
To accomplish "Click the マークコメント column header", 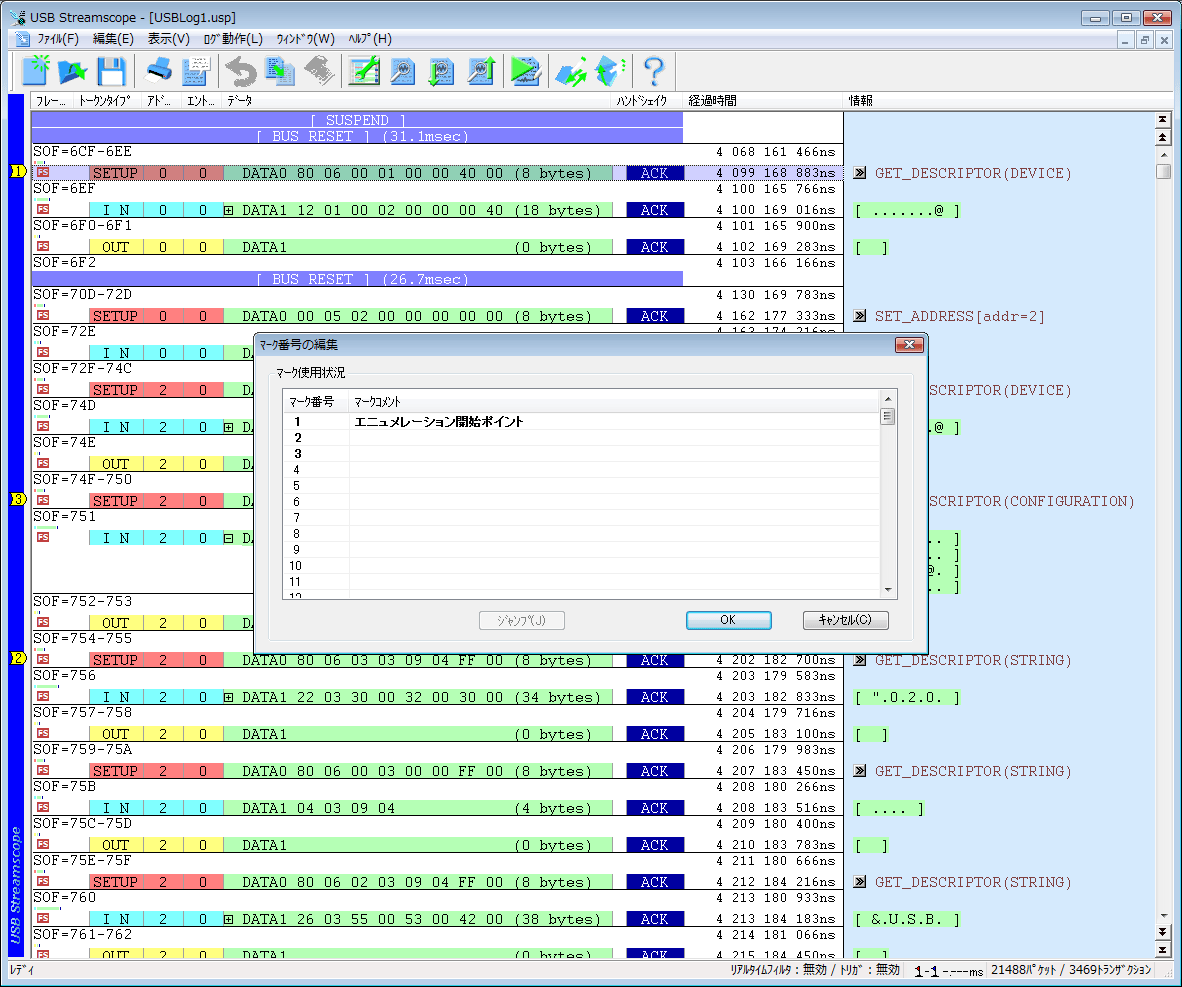I will pos(614,401).
